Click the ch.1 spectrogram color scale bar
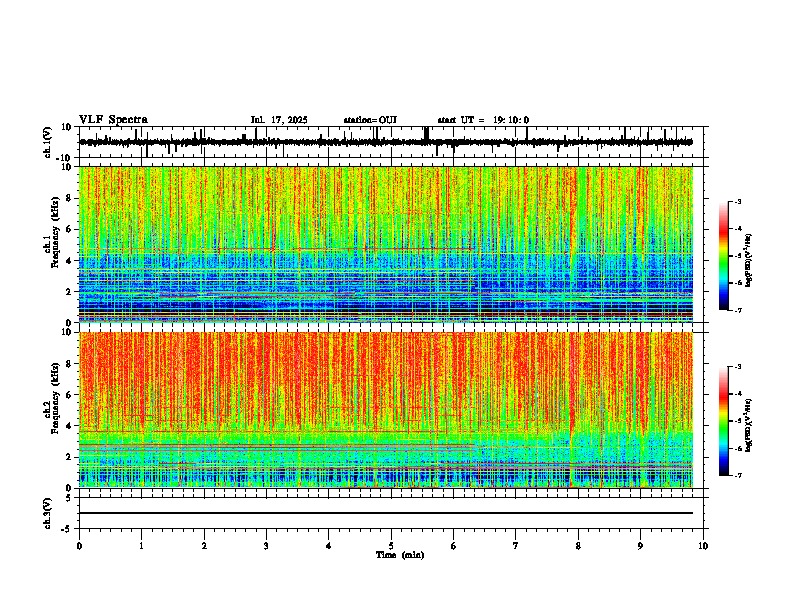Screen dimensions: 792x612 click(x=724, y=256)
